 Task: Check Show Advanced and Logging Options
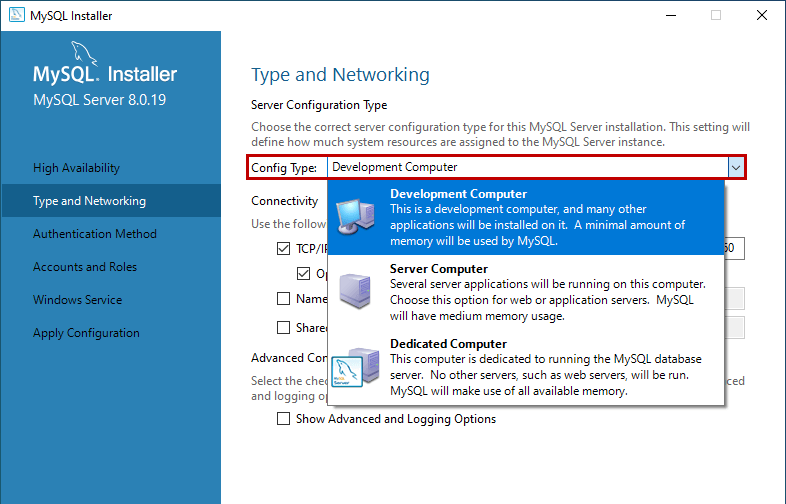(284, 419)
